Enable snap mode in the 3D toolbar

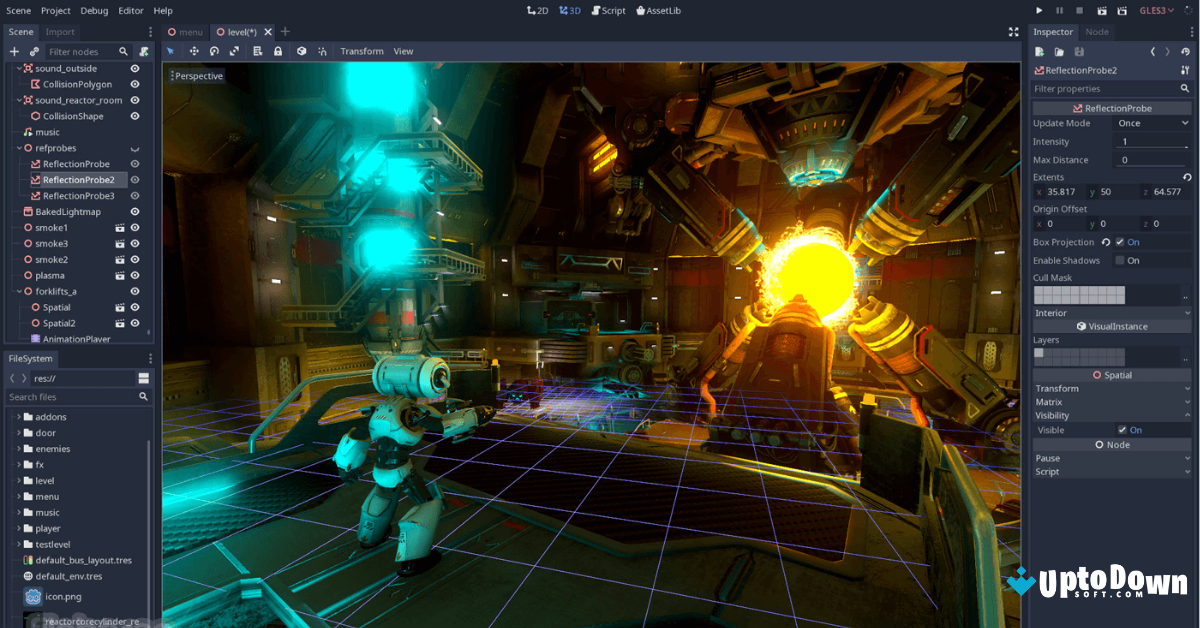(x=322, y=51)
